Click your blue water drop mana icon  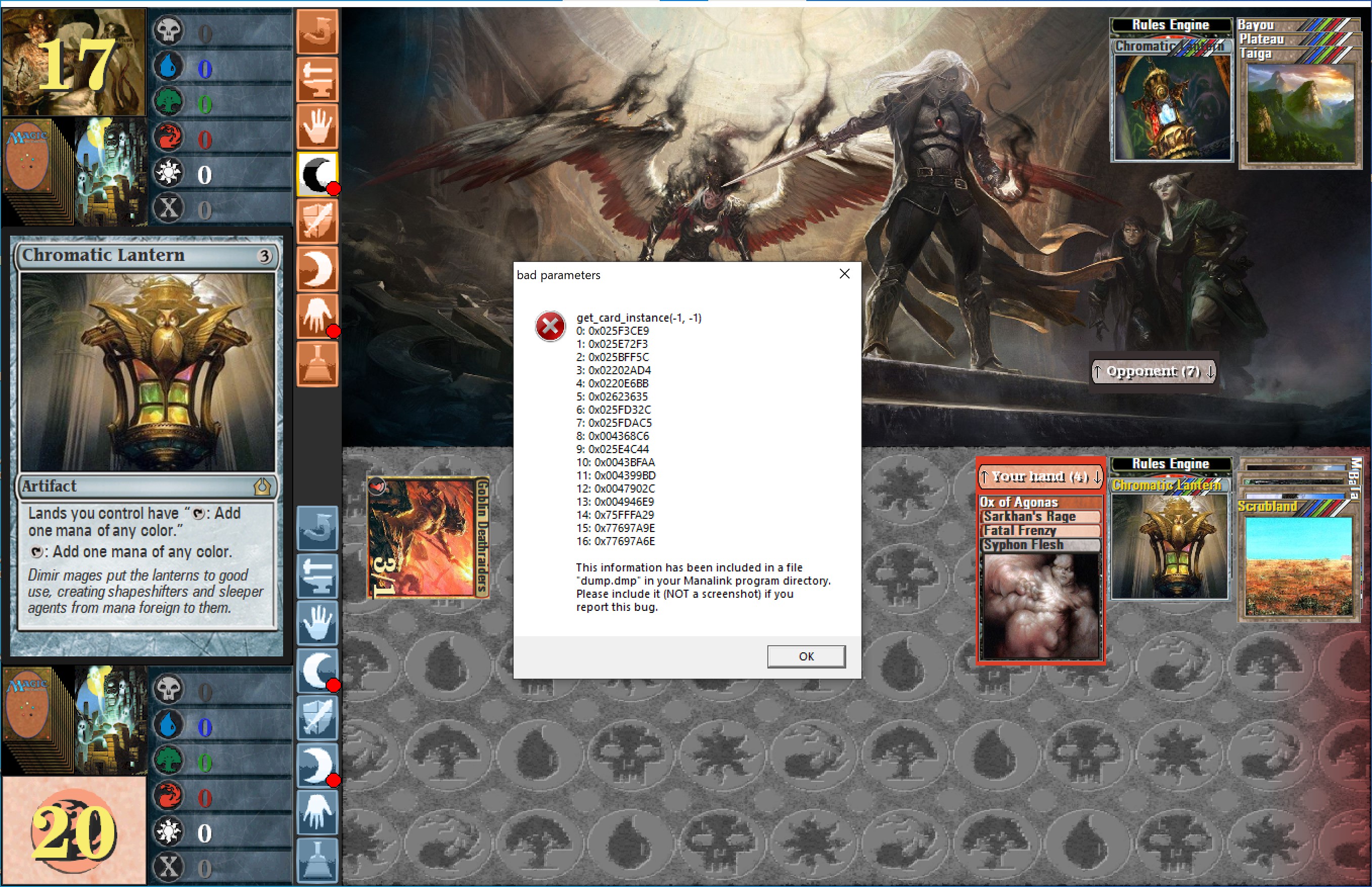tap(168, 725)
